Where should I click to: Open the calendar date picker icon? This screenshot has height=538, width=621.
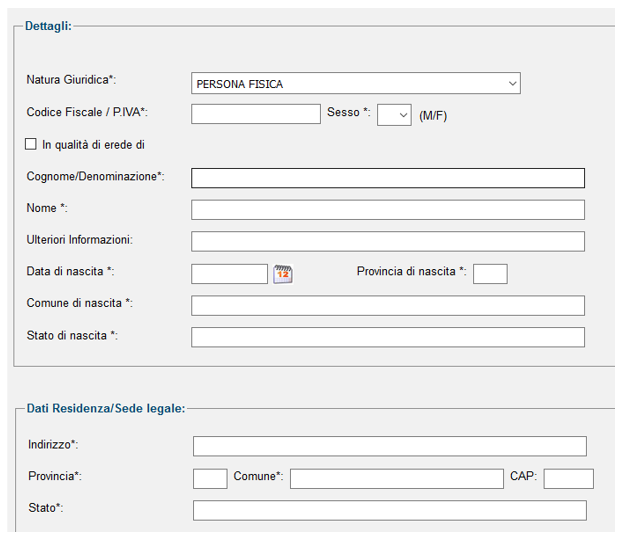coord(283,274)
